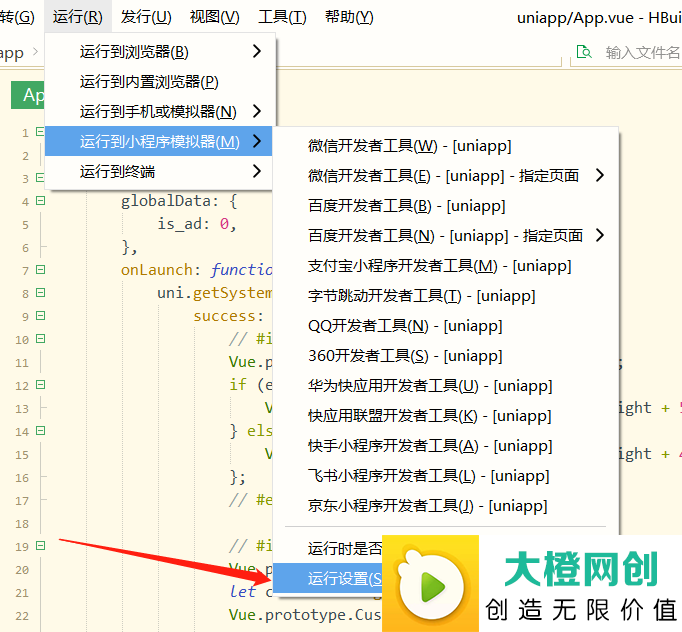The height and width of the screenshot is (632, 682).
Task: Choose 支付宝小程序开发者工具(M) entry
Action: (445, 265)
